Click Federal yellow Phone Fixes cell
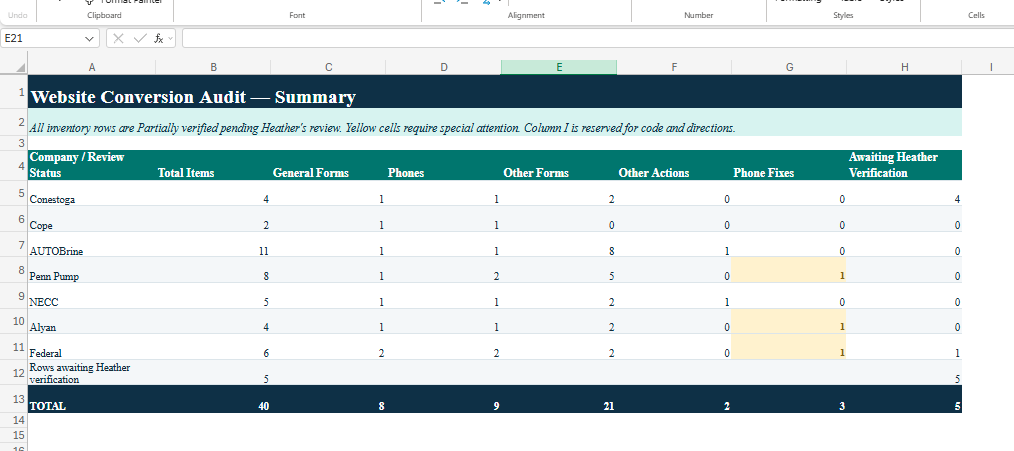The height and width of the screenshot is (451, 1014). (789, 347)
